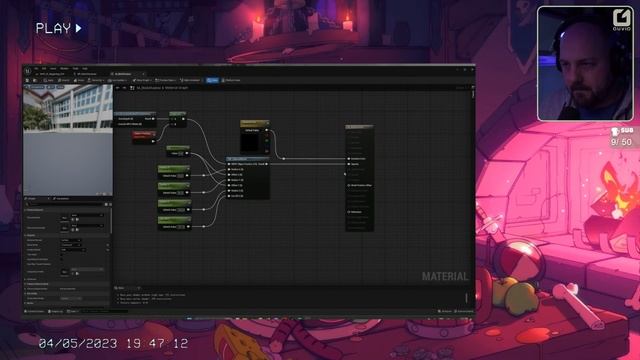Click the Details settings gear icon
Viewport: 640px width, 360px height.
110,204
